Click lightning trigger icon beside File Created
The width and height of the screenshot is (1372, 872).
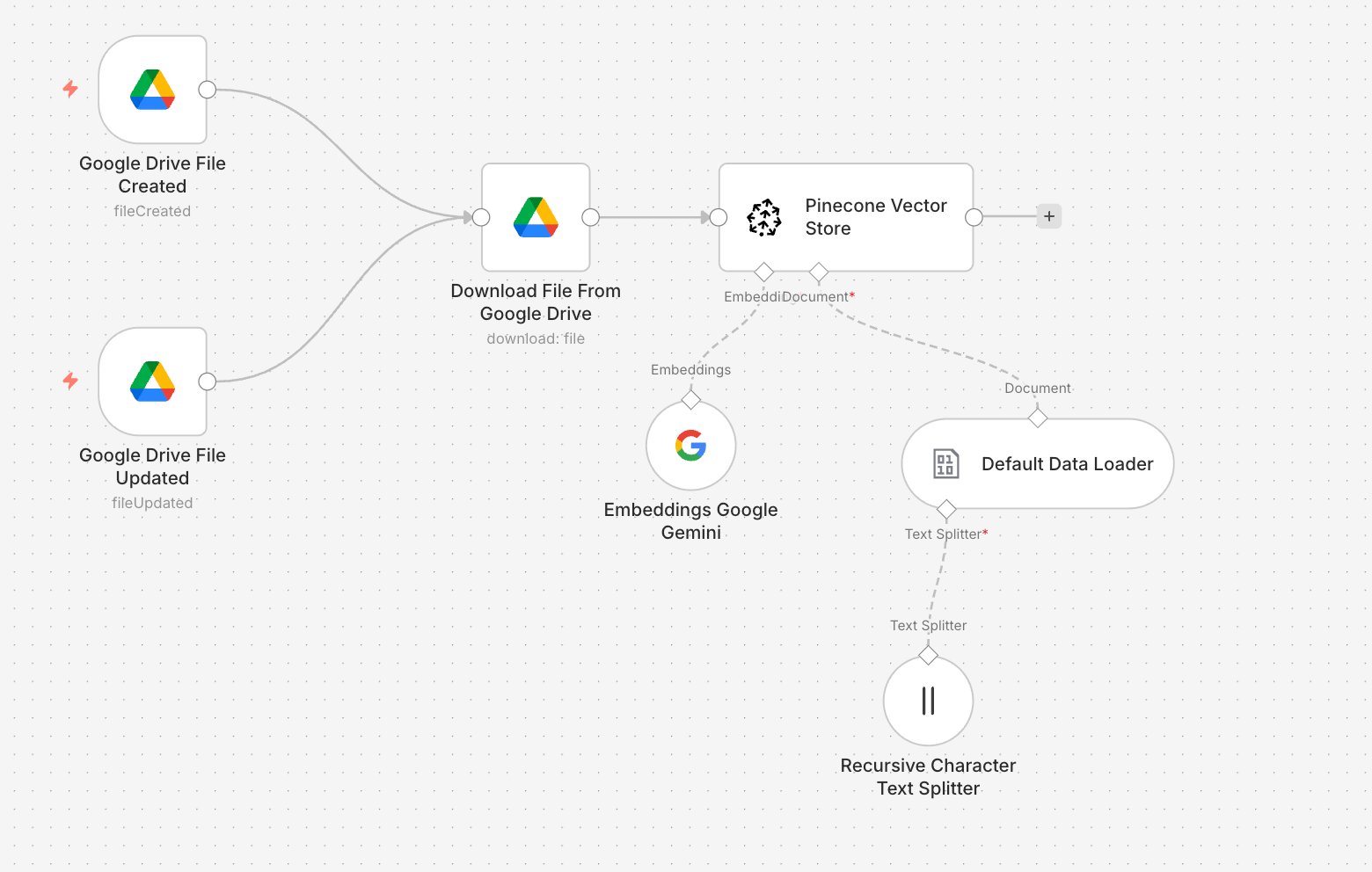click(70, 89)
